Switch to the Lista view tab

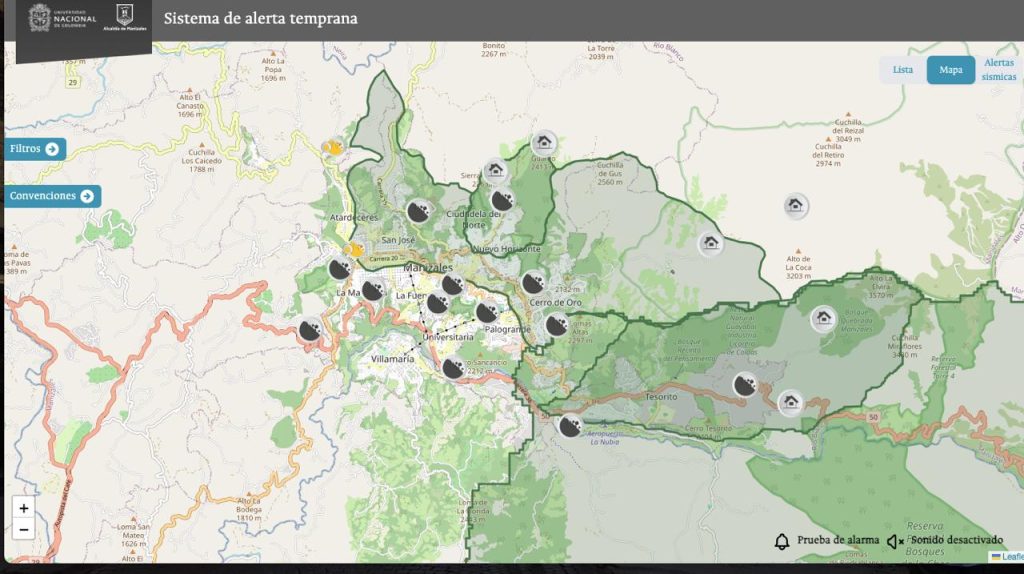point(903,70)
